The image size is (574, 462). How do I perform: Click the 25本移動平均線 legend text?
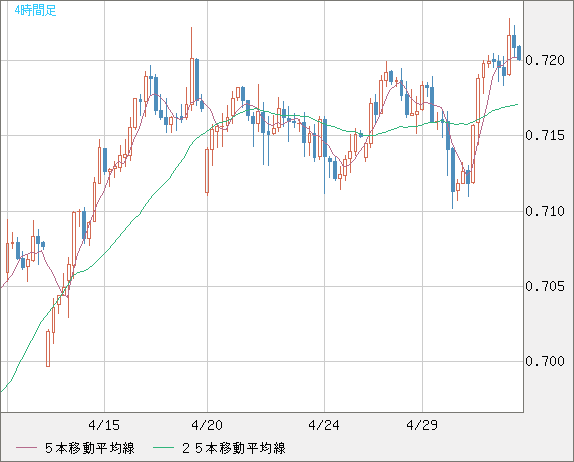[234, 448]
